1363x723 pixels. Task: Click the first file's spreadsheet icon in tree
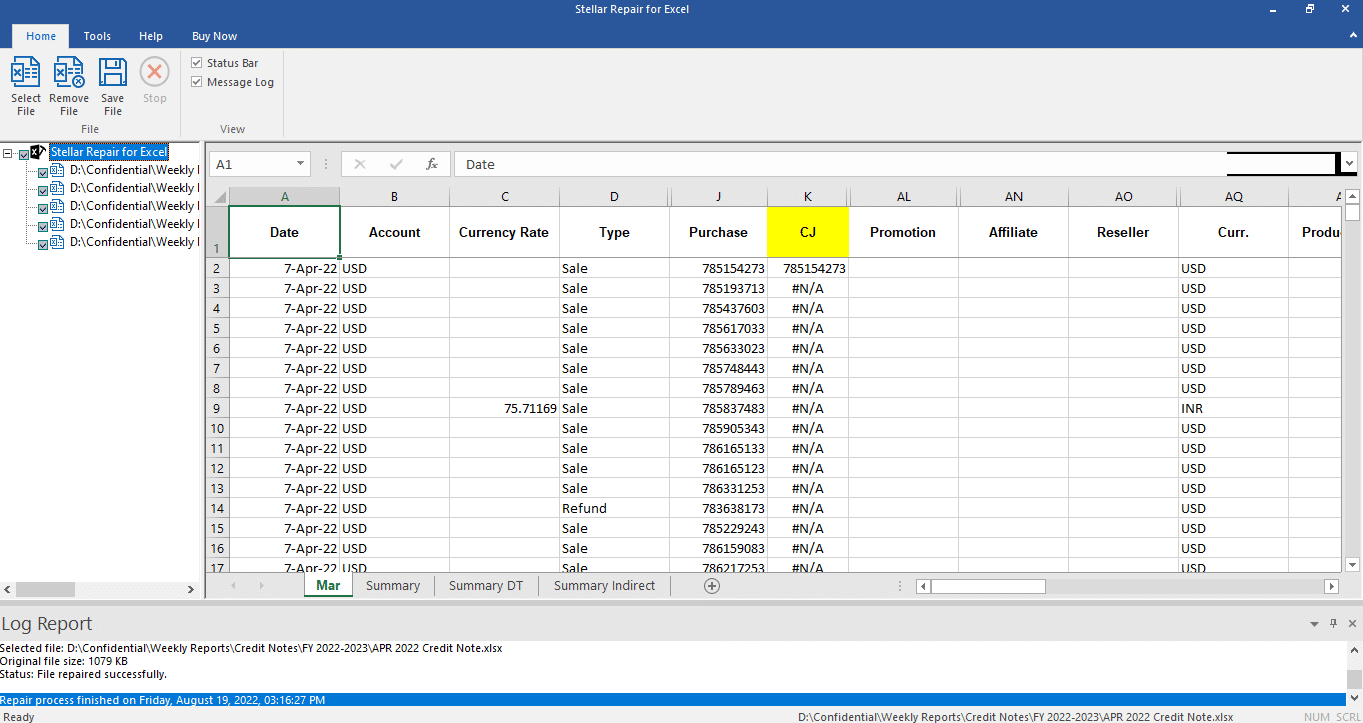[57, 171]
